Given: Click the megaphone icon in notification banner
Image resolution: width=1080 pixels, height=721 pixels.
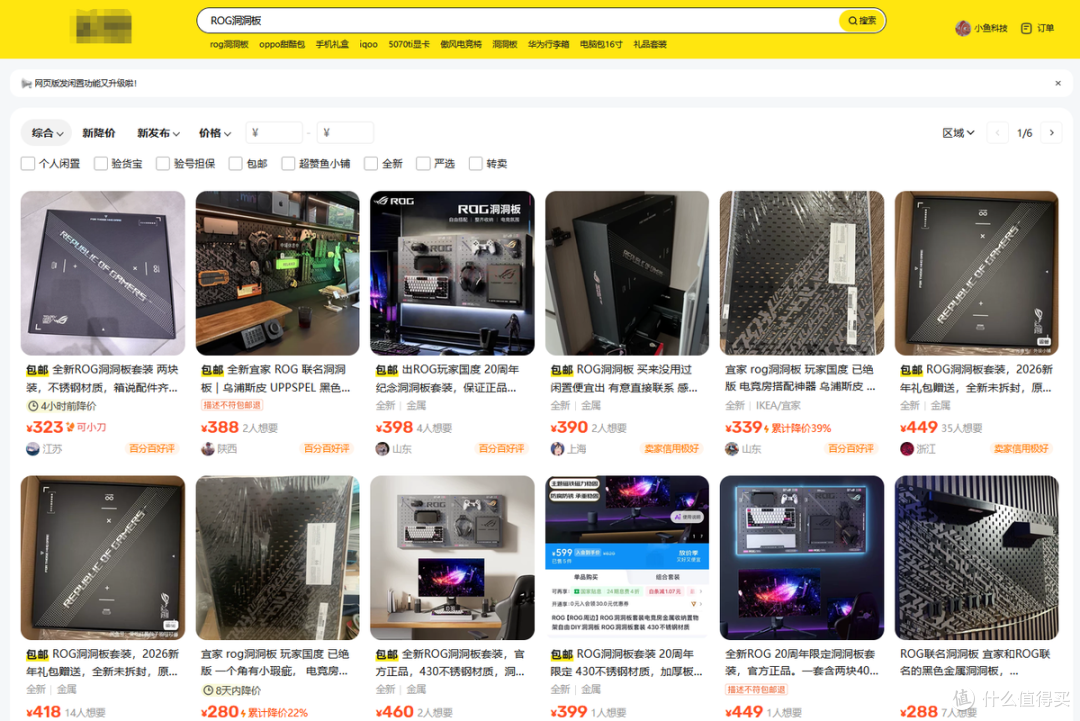Looking at the screenshot, I should click(27, 83).
